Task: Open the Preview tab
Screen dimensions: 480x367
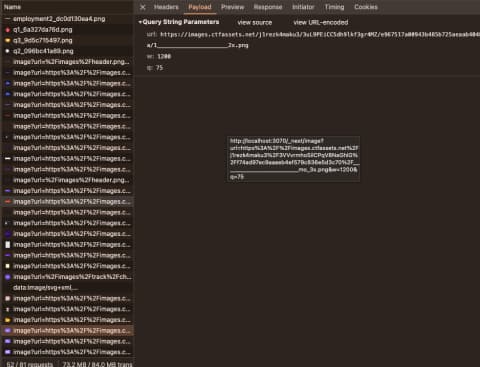Action: click(232, 7)
